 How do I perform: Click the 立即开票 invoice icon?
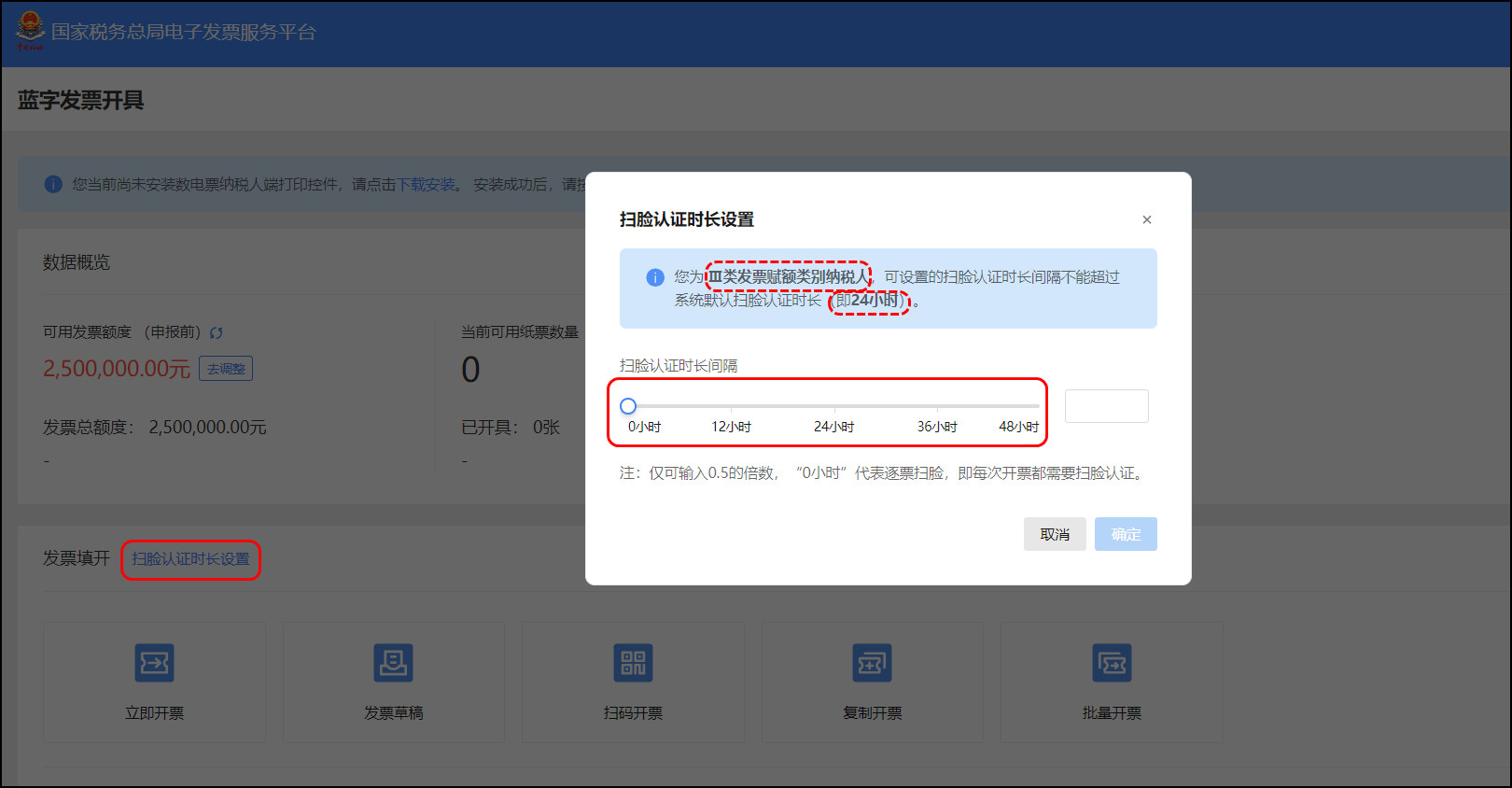[x=155, y=663]
